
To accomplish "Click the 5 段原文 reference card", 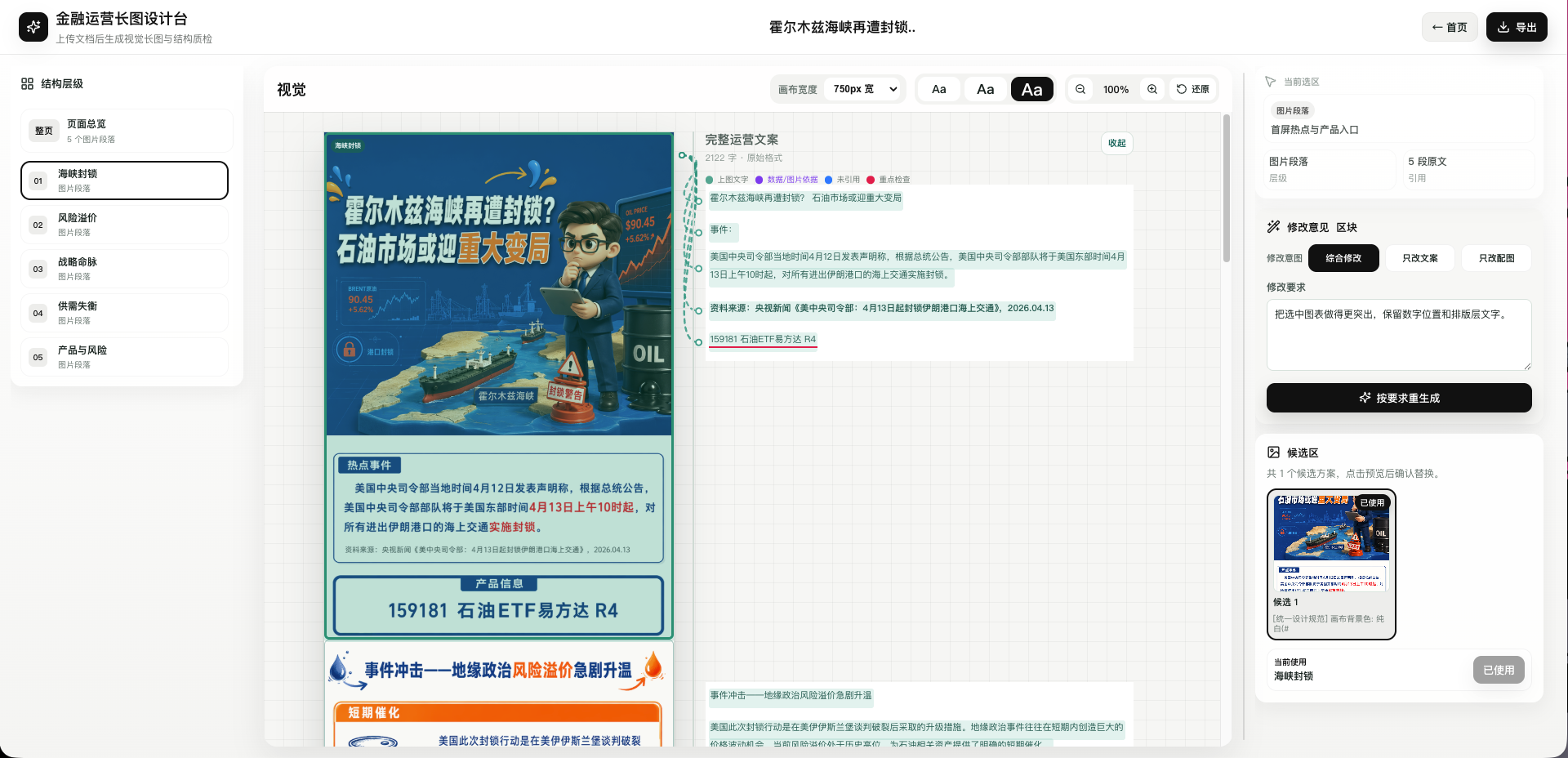I will pyautogui.click(x=1467, y=169).
